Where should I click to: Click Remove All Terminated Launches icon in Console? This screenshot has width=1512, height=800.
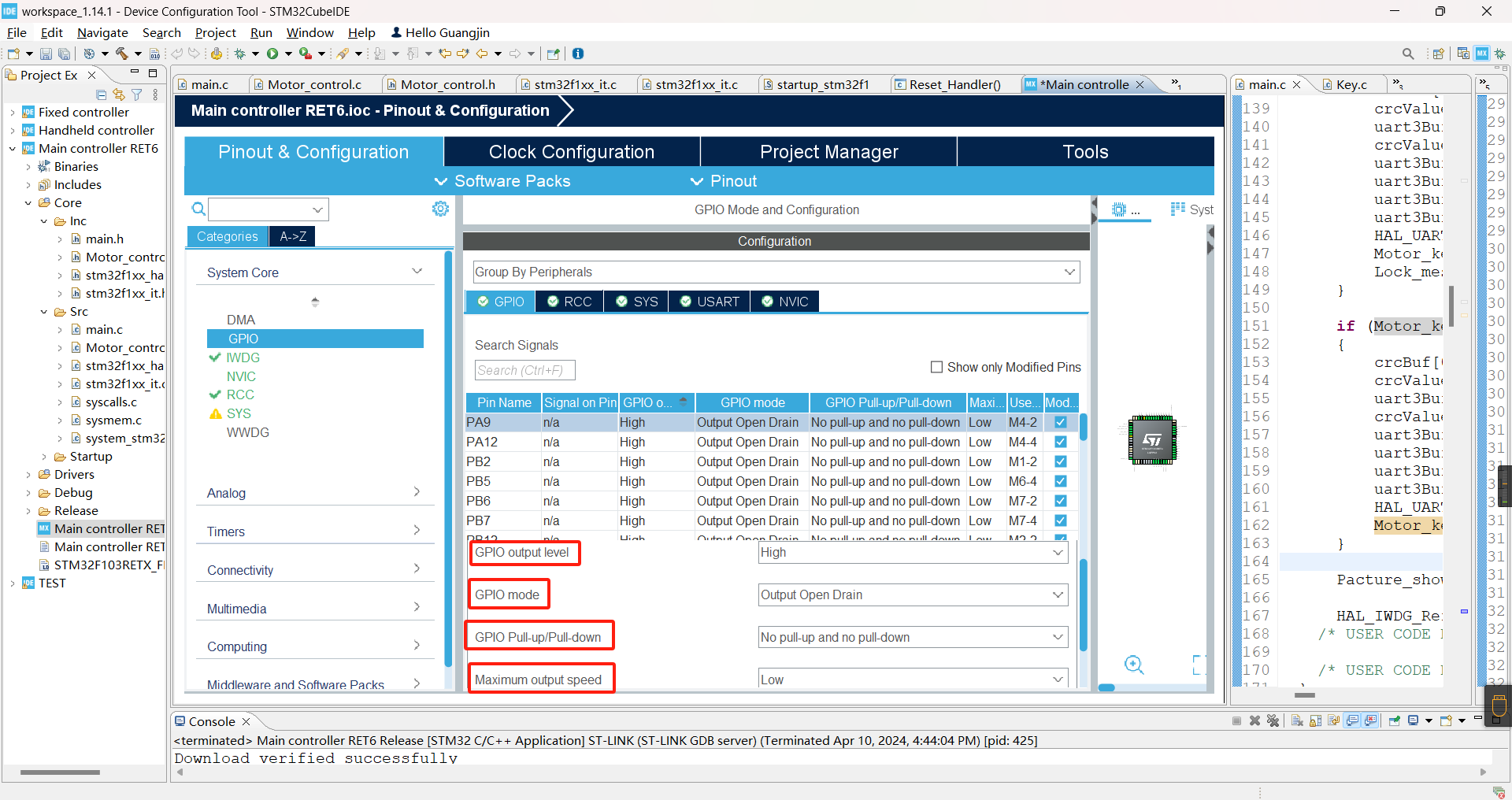pyautogui.click(x=1273, y=720)
